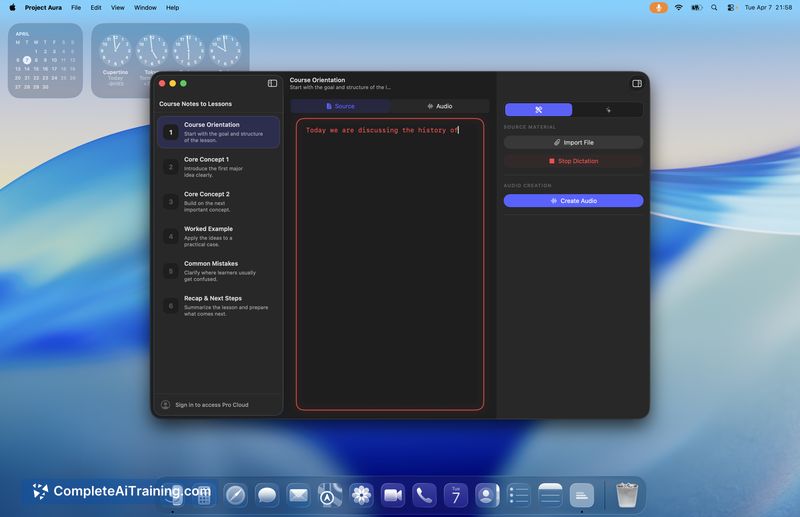
Task: Click the Import File button
Action: pyautogui.click(x=573, y=142)
